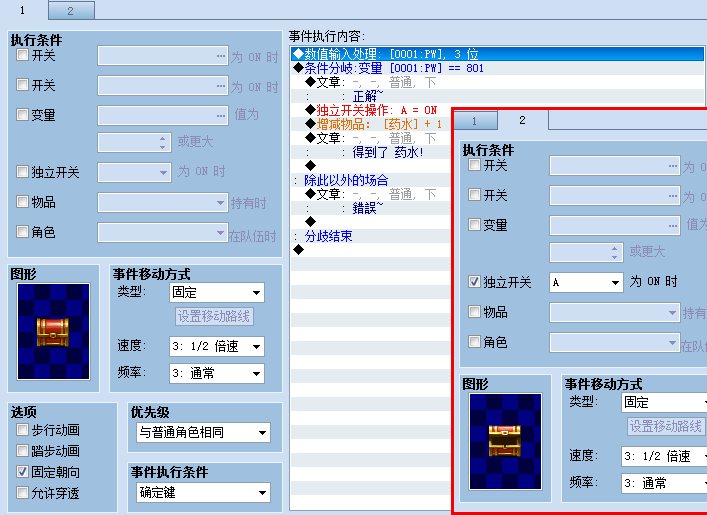Screen dimensions: 707x515
Task: Select tab 1 inside the page 2 panel
Action: coord(475,121)
